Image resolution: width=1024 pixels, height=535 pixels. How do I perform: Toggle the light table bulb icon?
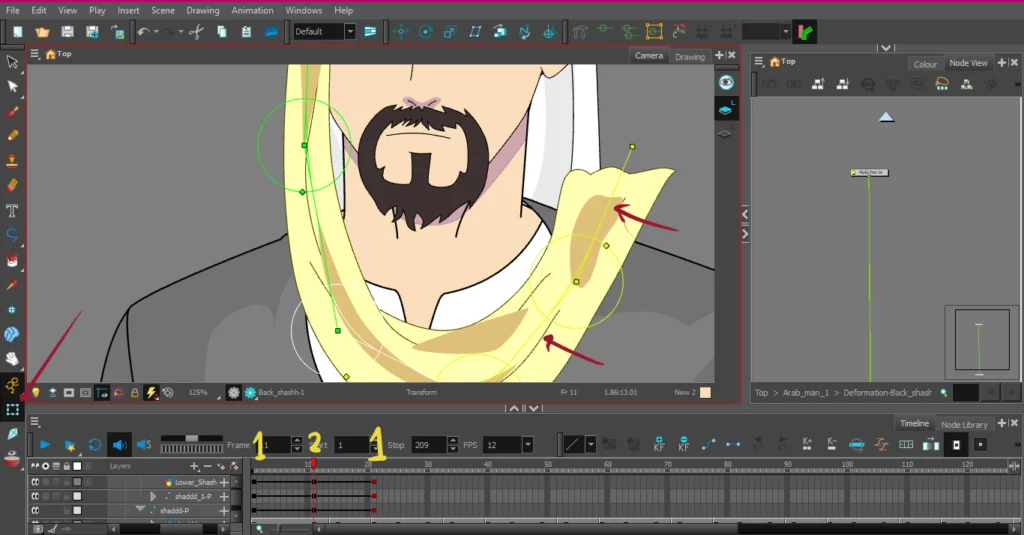[x=36, y=393]
